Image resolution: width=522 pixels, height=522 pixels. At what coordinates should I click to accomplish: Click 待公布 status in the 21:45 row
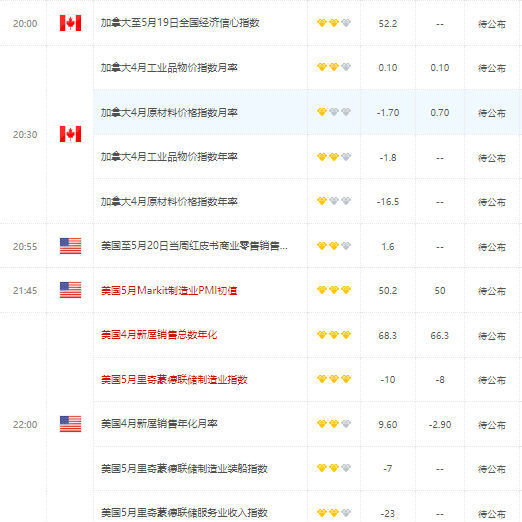492,291
